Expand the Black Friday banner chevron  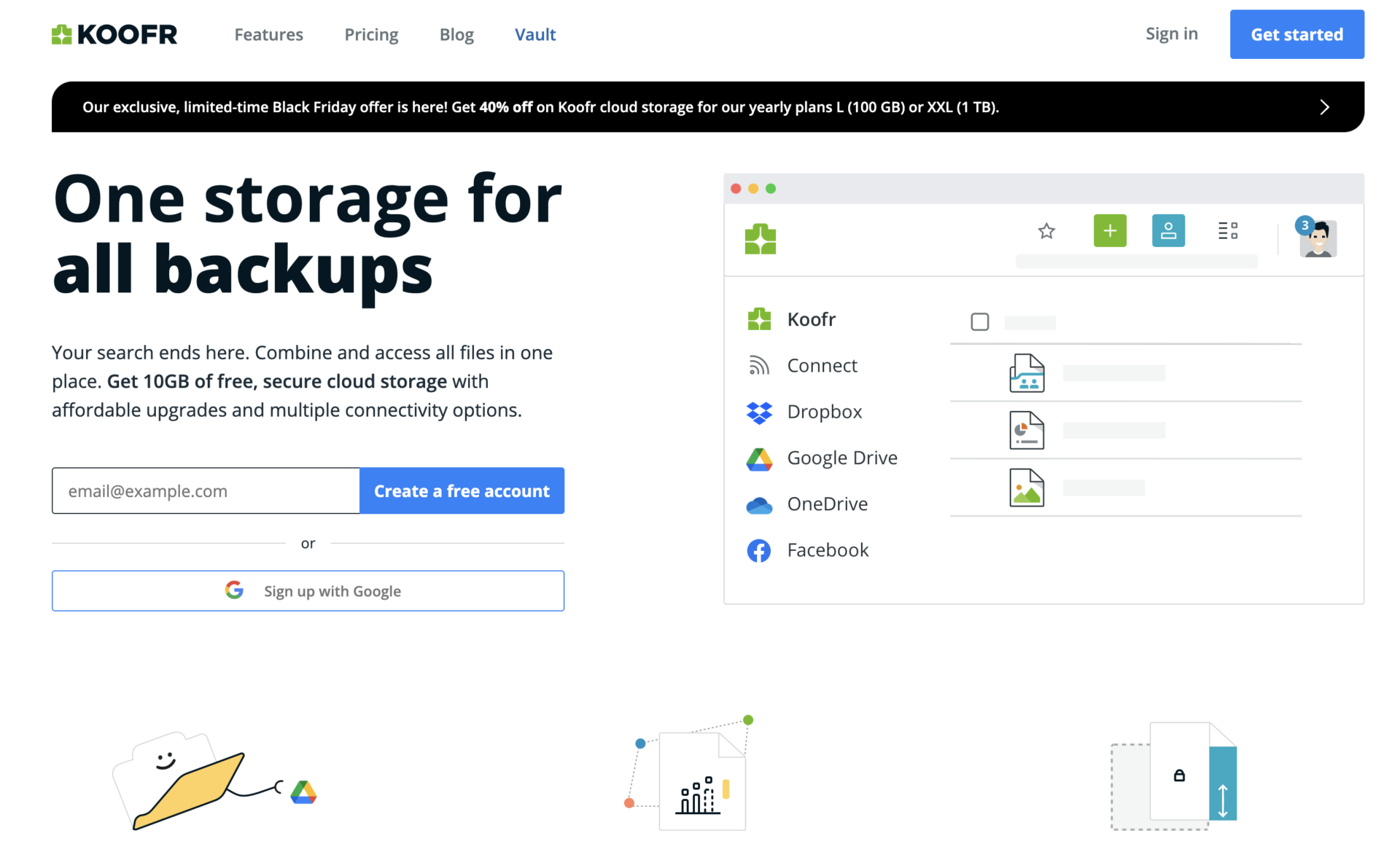point(1325,106)
